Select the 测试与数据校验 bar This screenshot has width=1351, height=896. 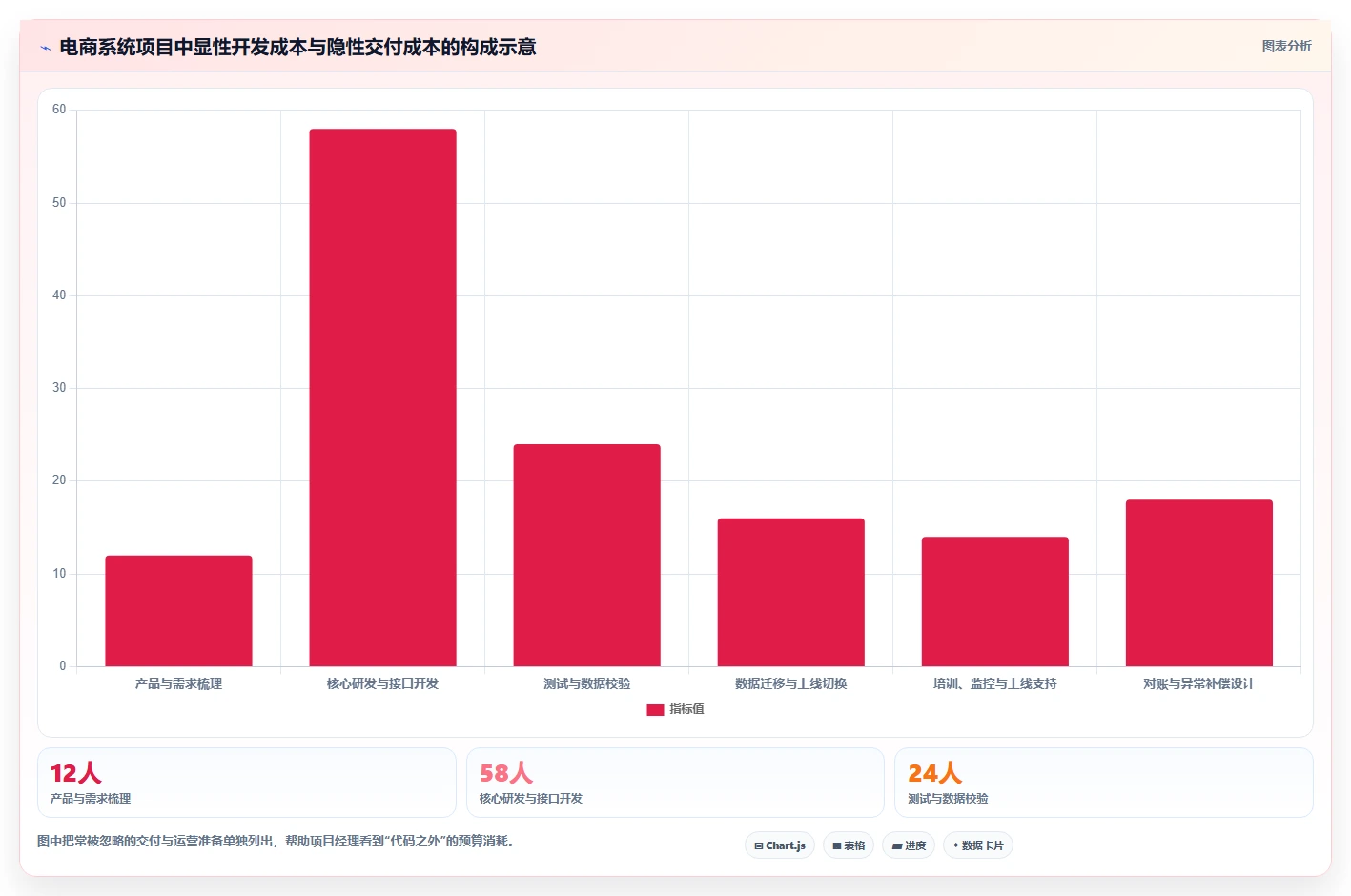click(x=586, y=555)
